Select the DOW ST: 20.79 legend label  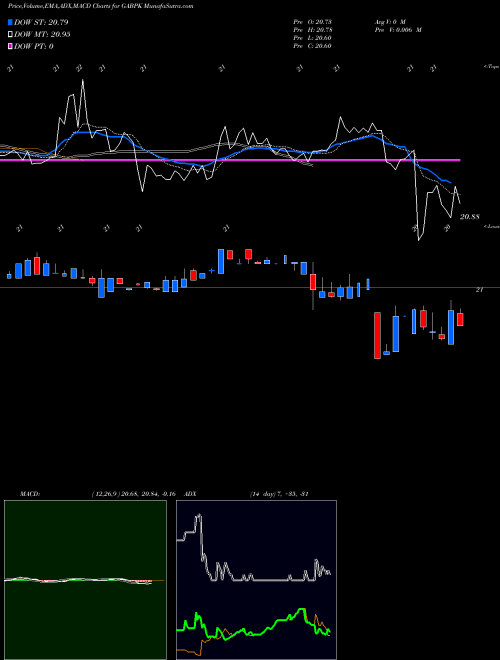41,22
